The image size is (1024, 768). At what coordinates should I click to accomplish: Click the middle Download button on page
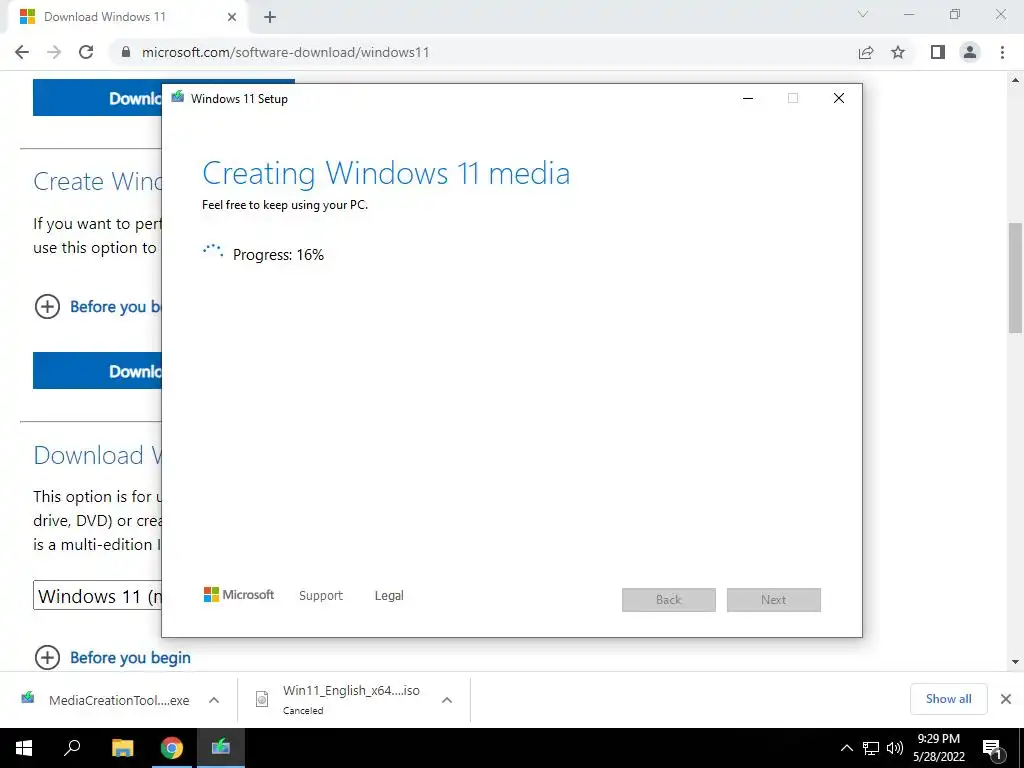point(97,371)
